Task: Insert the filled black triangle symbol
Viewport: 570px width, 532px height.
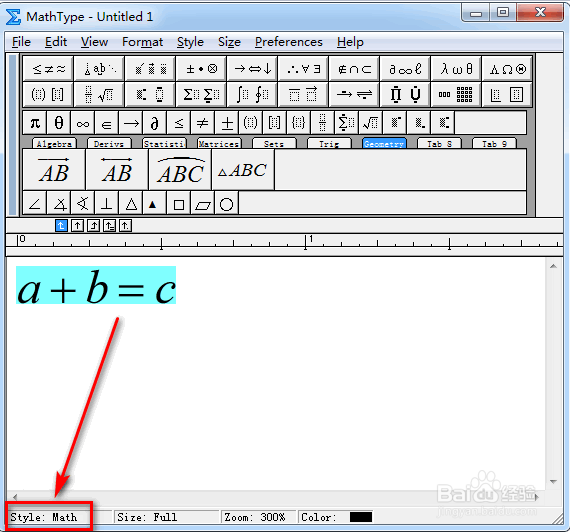Action: pyautogui.click(x=154, y=204)
